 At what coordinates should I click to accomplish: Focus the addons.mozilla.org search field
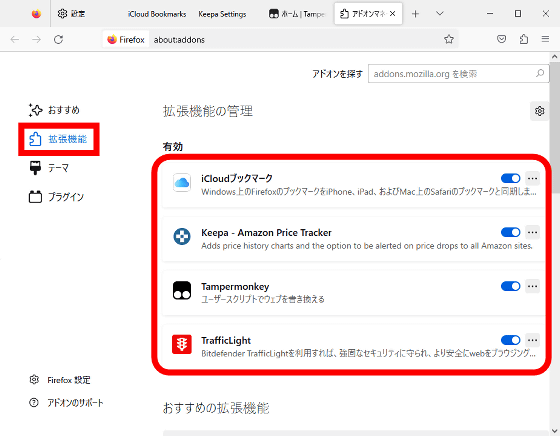[458, 74]
